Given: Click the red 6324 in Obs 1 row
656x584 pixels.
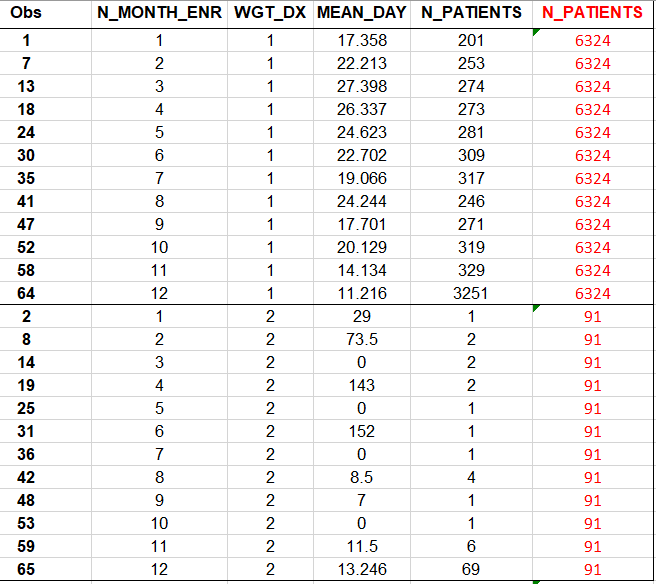Looking at the screenshot, I should pos(593,41).
